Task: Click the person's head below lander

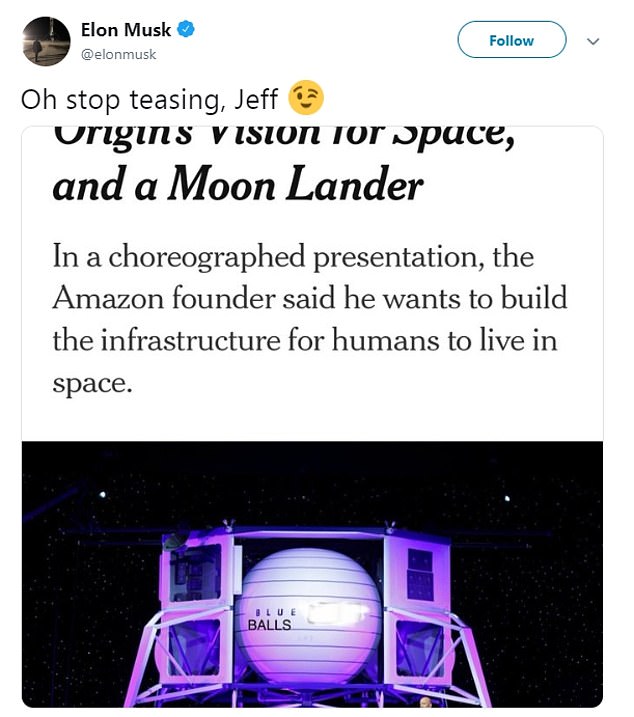Action: click(425, 701)
